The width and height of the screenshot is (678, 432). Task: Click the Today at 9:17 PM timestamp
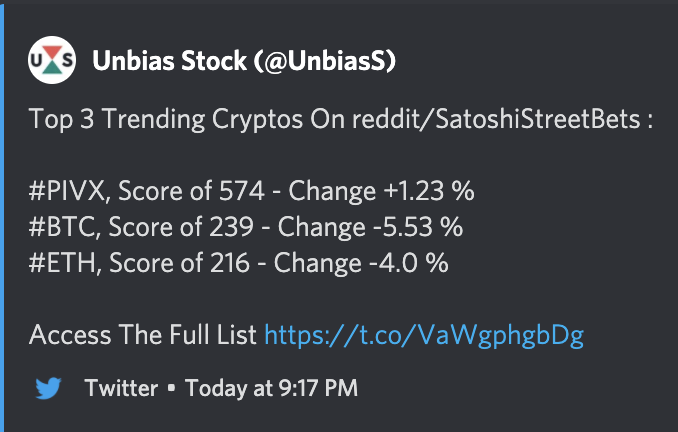coord(272,388)
